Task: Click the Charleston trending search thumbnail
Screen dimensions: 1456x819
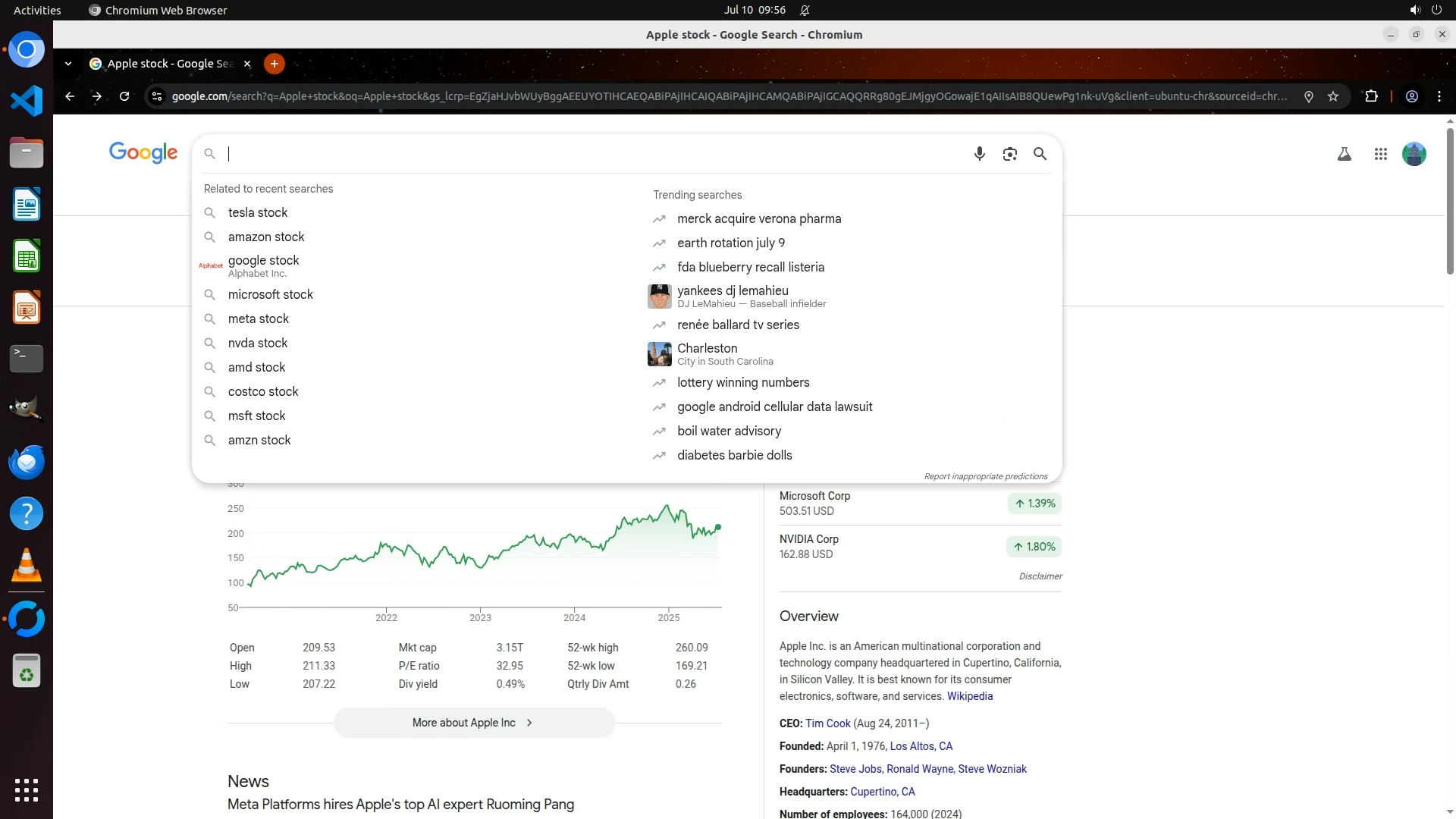Action: point(659,354)
